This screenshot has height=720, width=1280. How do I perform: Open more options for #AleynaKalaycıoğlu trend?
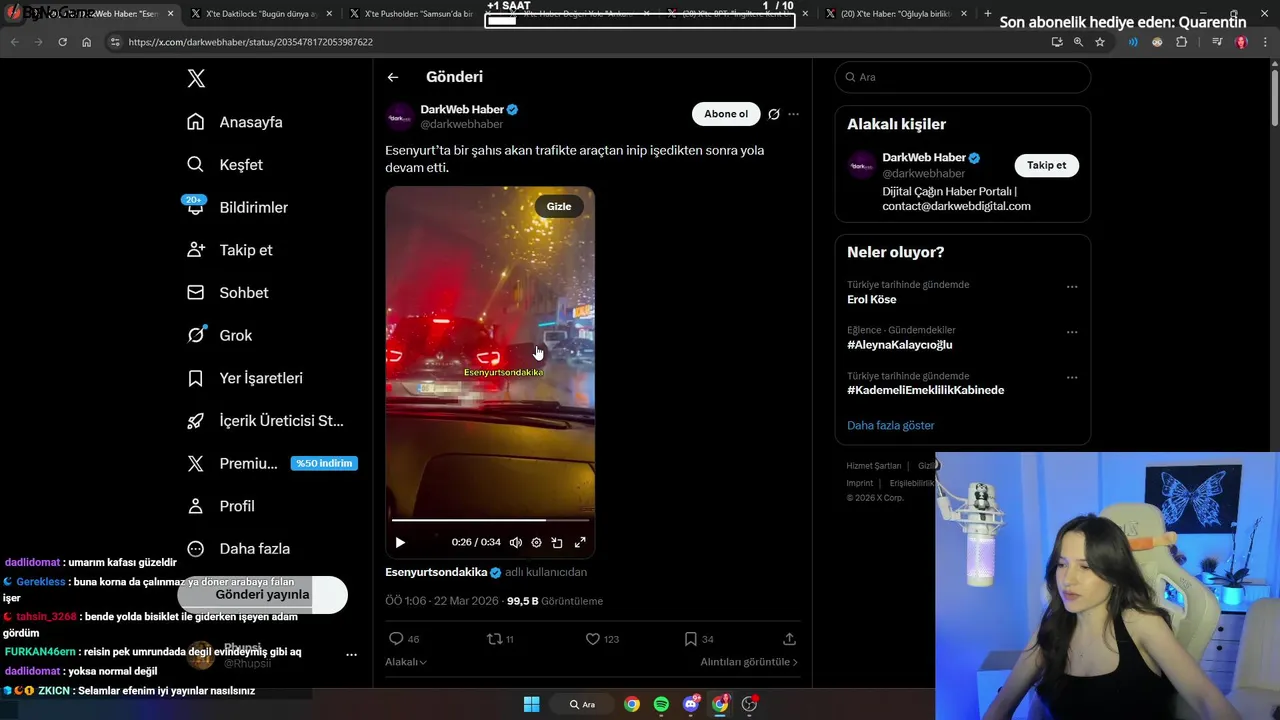tap(1072, 332)
